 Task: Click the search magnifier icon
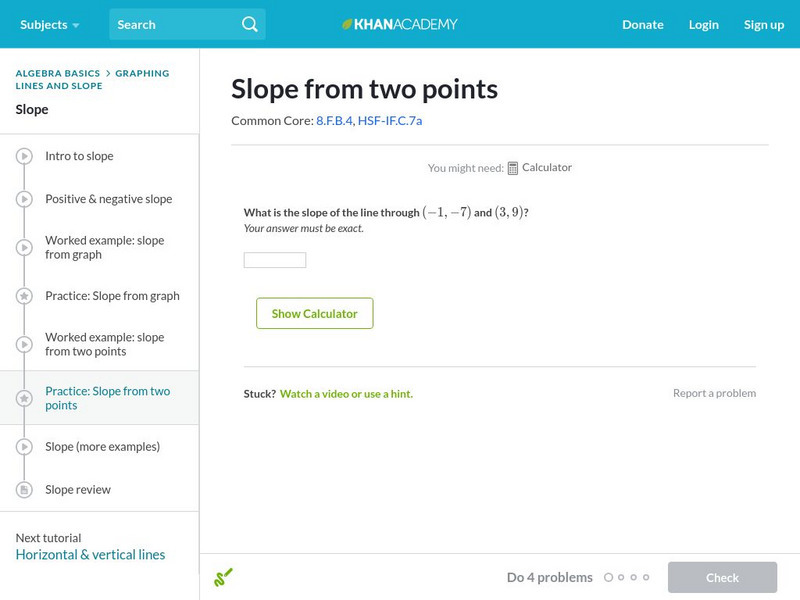250,24
